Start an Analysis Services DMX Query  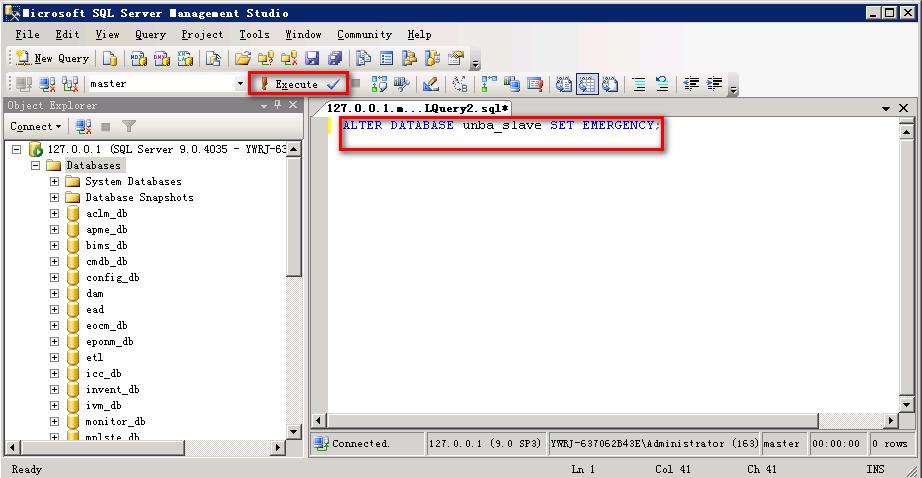click(162, 58)
